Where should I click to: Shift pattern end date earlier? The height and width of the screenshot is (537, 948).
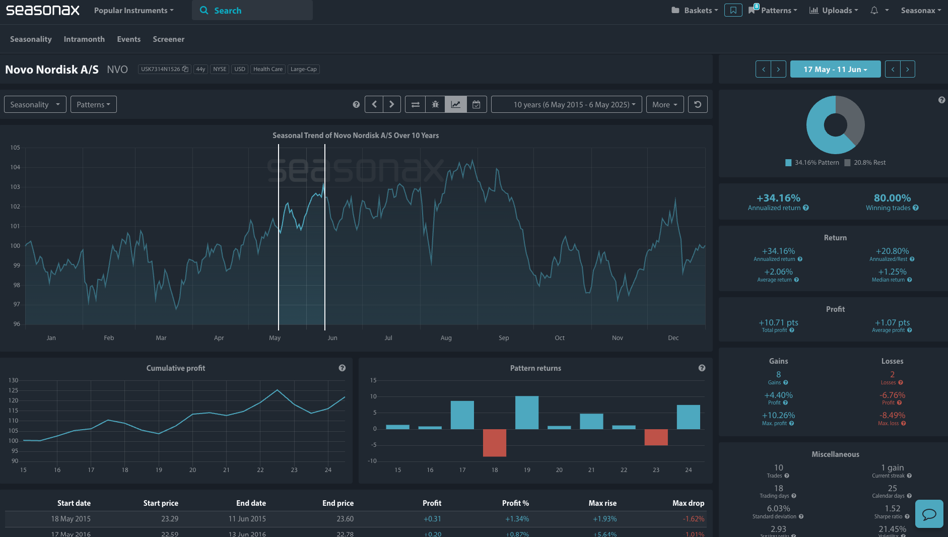tap(892, 70)
